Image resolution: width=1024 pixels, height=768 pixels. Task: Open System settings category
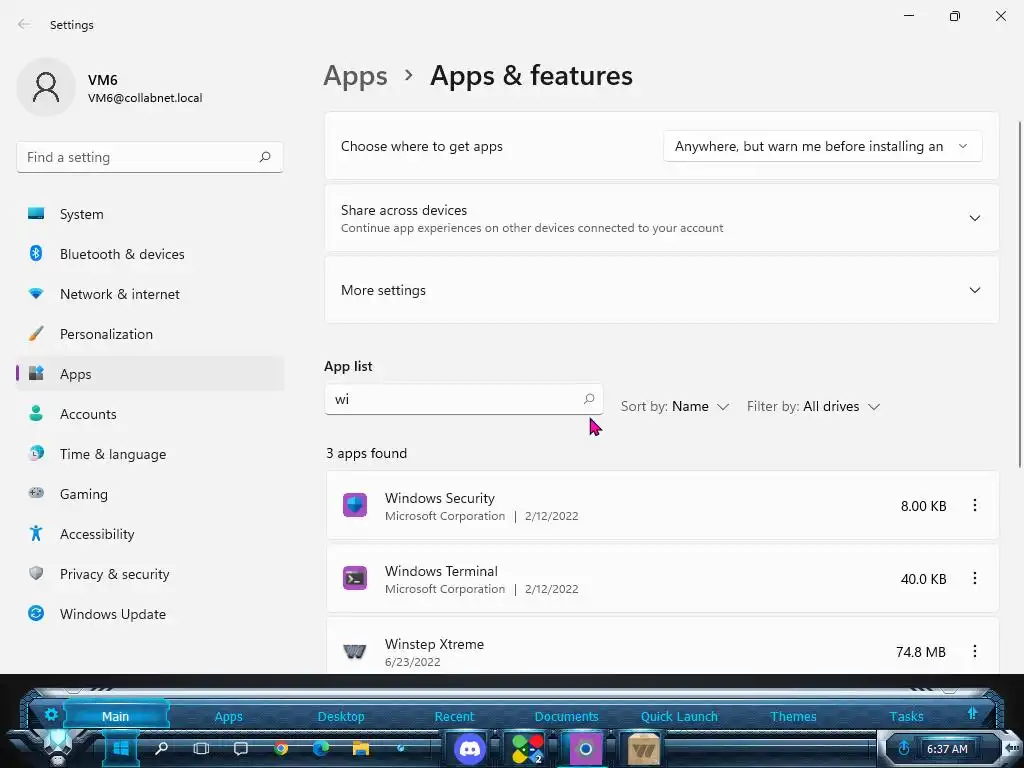click(x=150, y=214)
